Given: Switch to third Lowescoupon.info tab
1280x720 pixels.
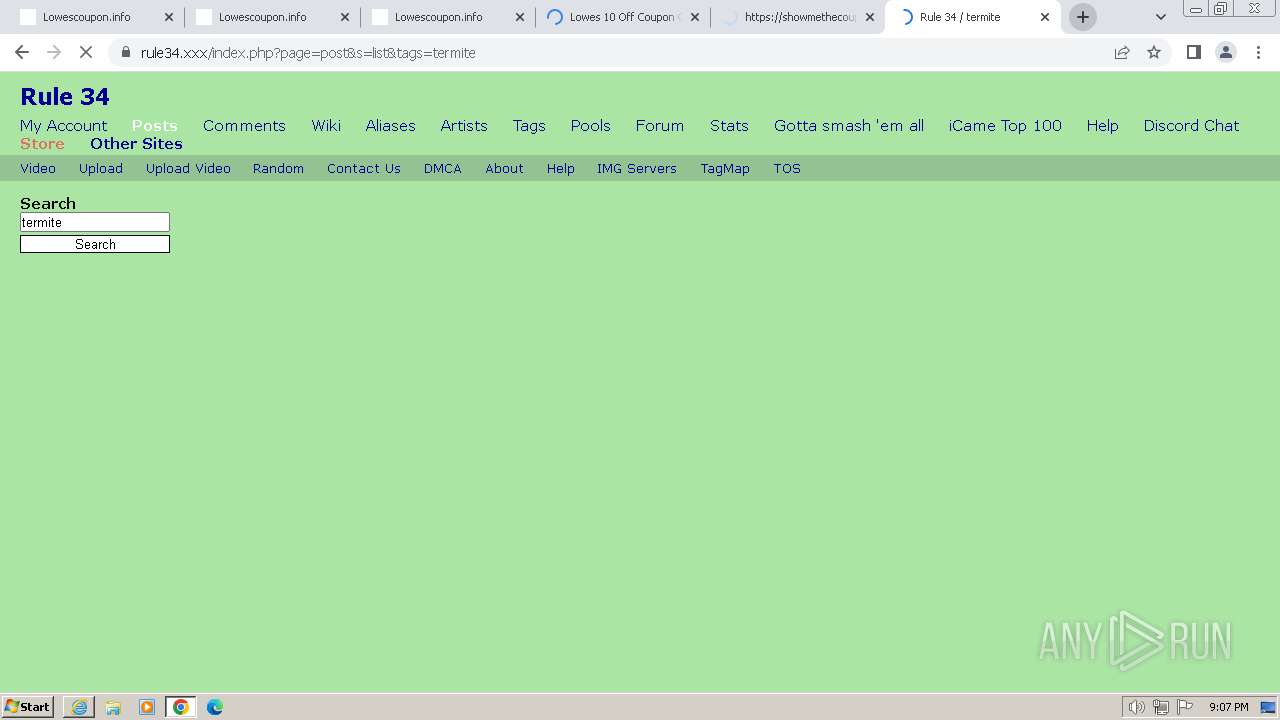Looking at the screenshot, I should [x=448, y=17].
